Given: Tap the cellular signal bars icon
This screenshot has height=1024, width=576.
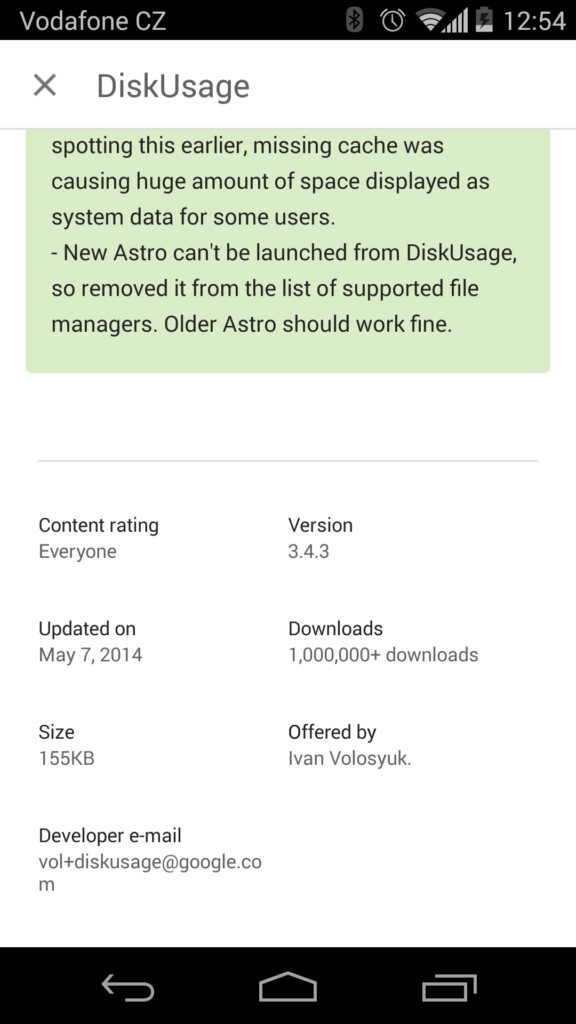Looking at the screenshot, I should click(456, 22).
